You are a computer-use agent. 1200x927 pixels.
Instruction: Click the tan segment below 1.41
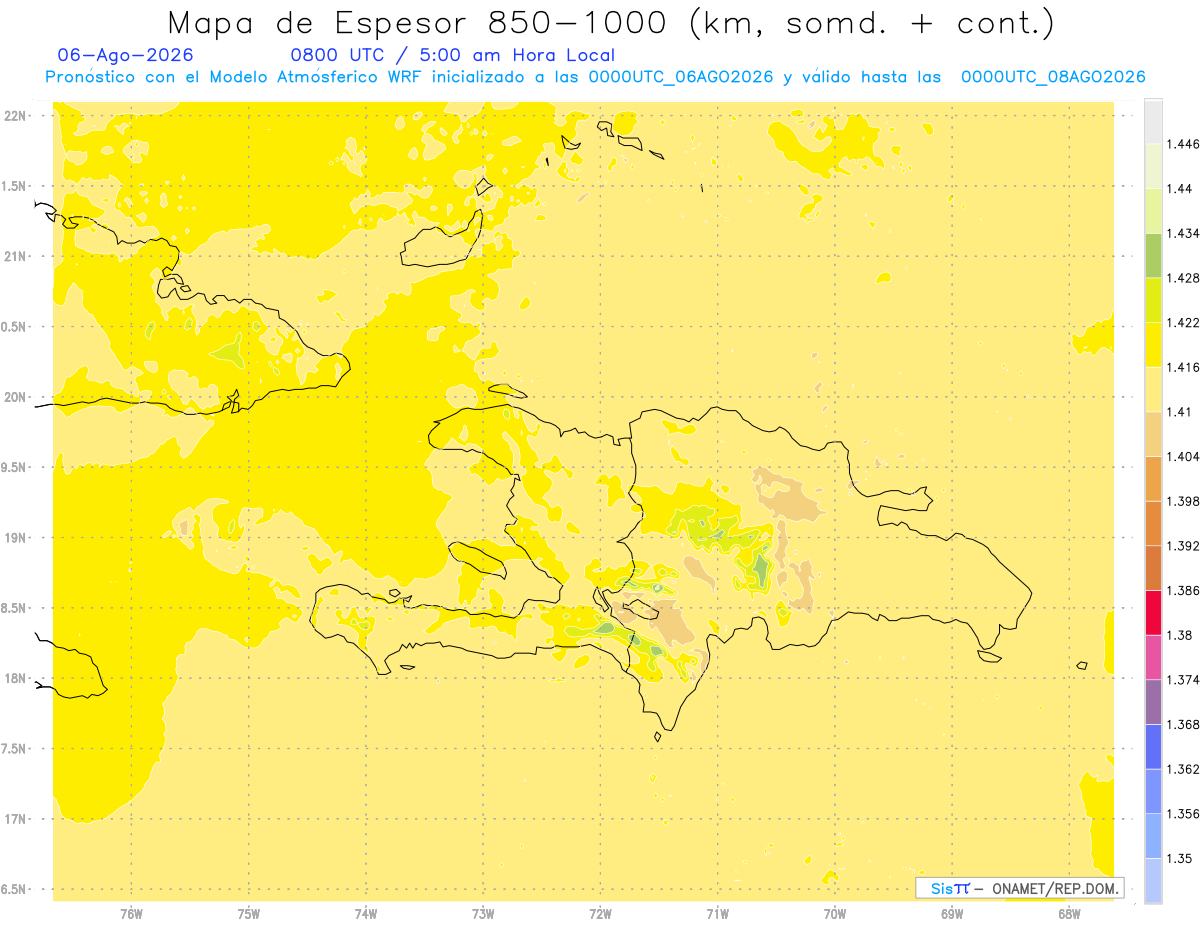tap(1153, 434)
